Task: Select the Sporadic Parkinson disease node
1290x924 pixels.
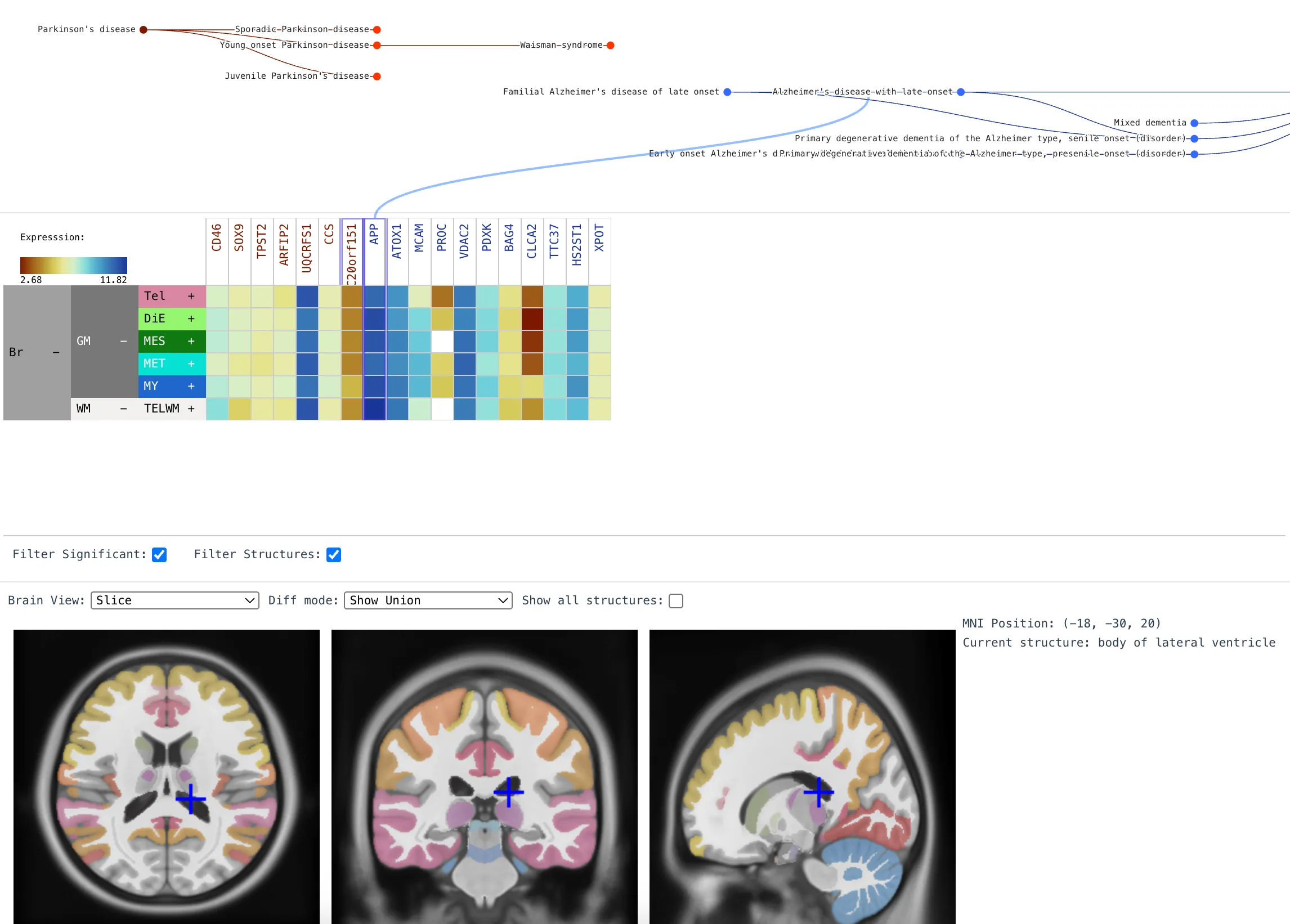Action: (377, 30)
